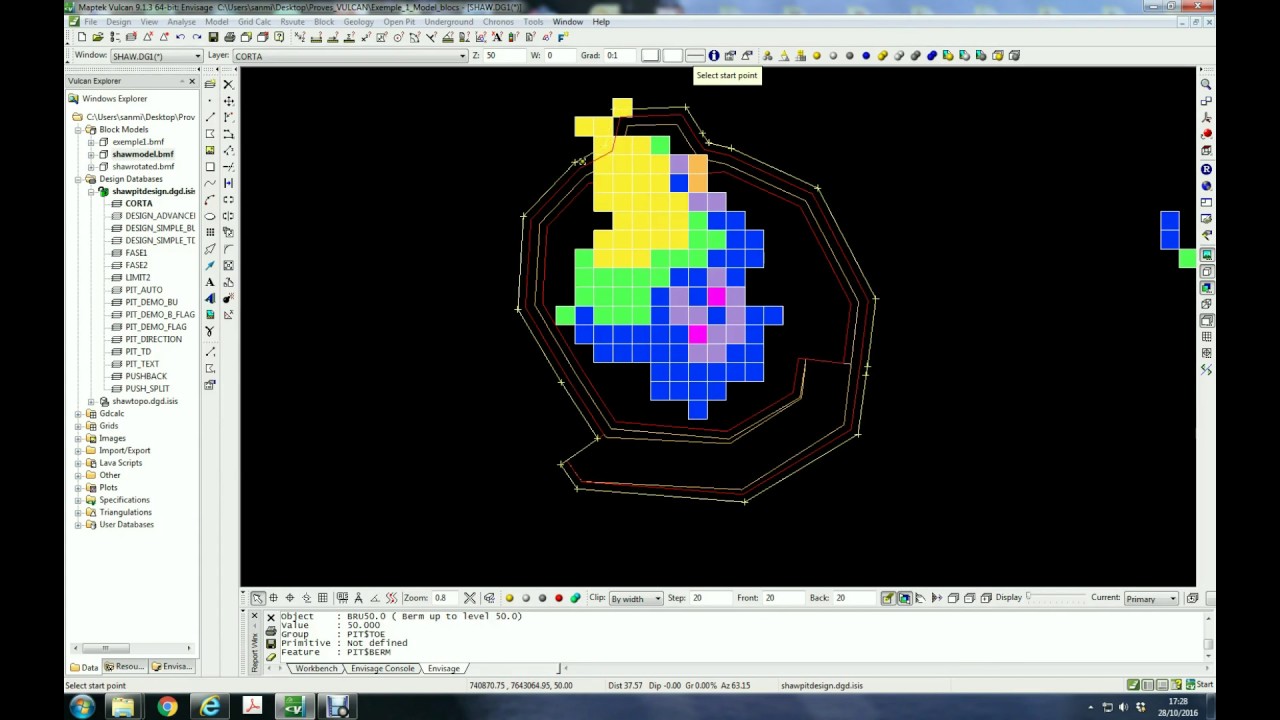
Task: Click the text 'A' tool in left toolbar
Action: (210, 282)
